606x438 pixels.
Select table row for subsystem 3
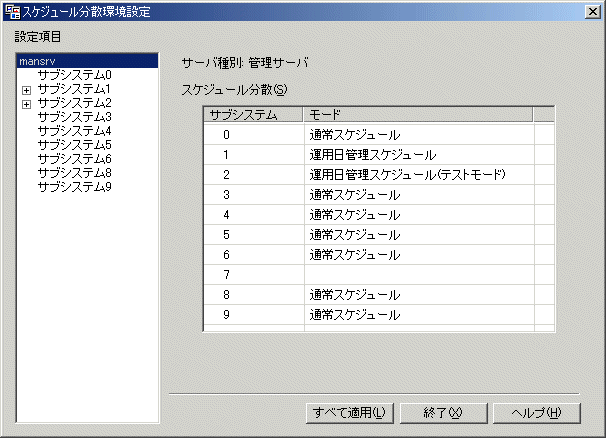click(379, 195)
